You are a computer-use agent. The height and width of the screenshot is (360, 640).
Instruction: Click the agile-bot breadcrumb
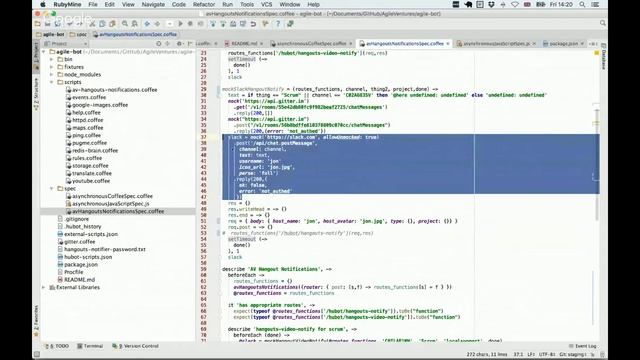(50, 35)
